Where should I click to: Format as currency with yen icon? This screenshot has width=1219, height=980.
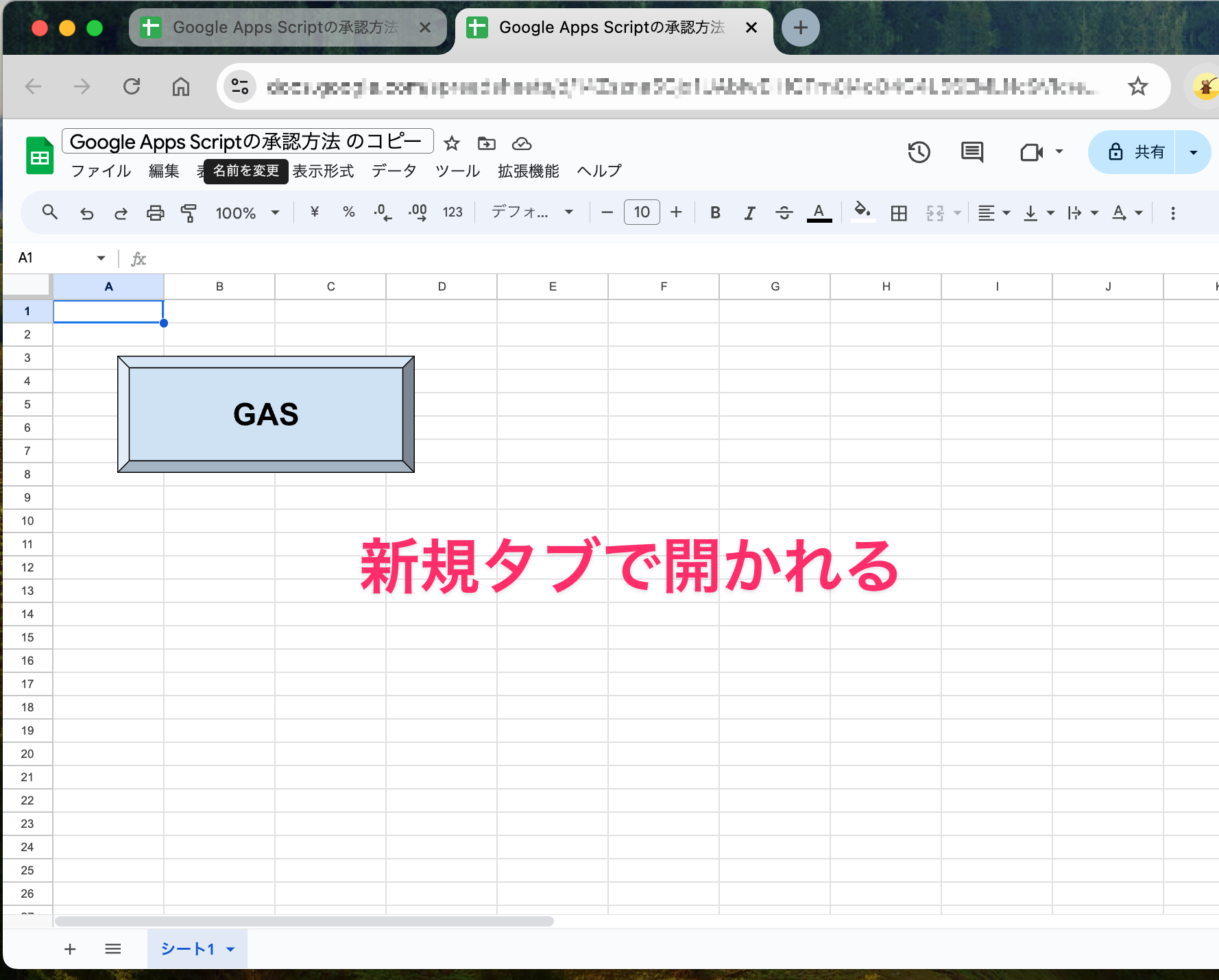pos(315,212)
